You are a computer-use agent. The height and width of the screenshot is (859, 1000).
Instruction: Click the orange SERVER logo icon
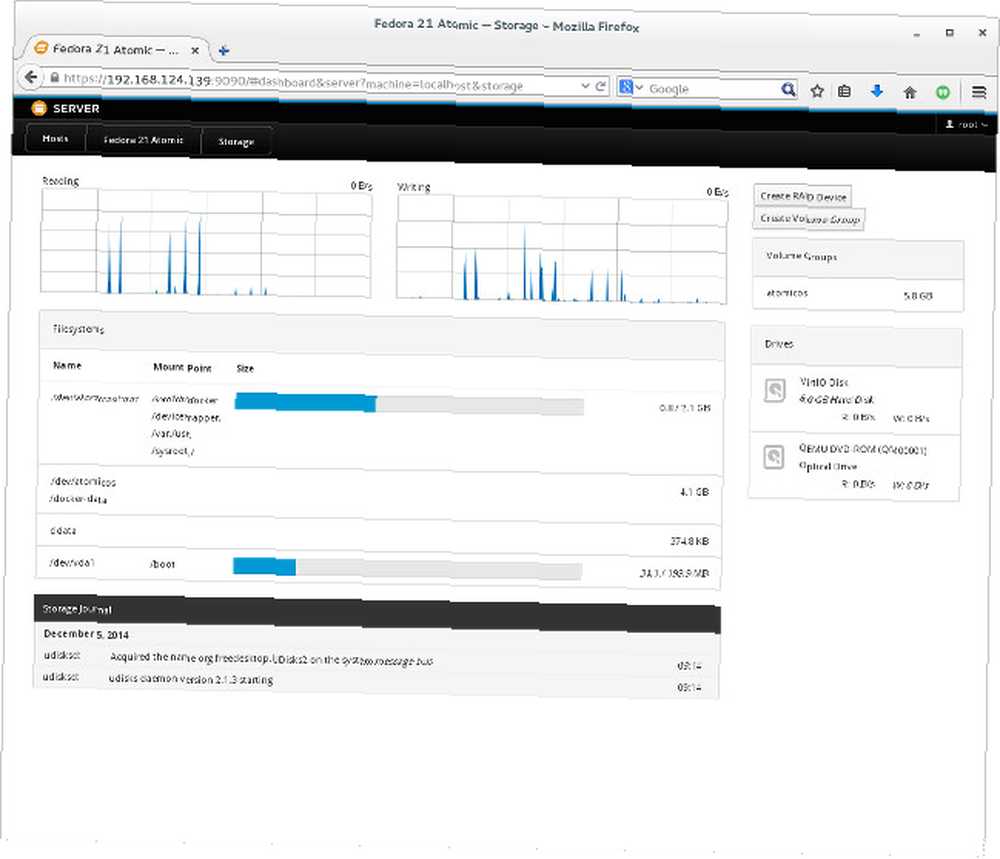click(x=39, y=108)
